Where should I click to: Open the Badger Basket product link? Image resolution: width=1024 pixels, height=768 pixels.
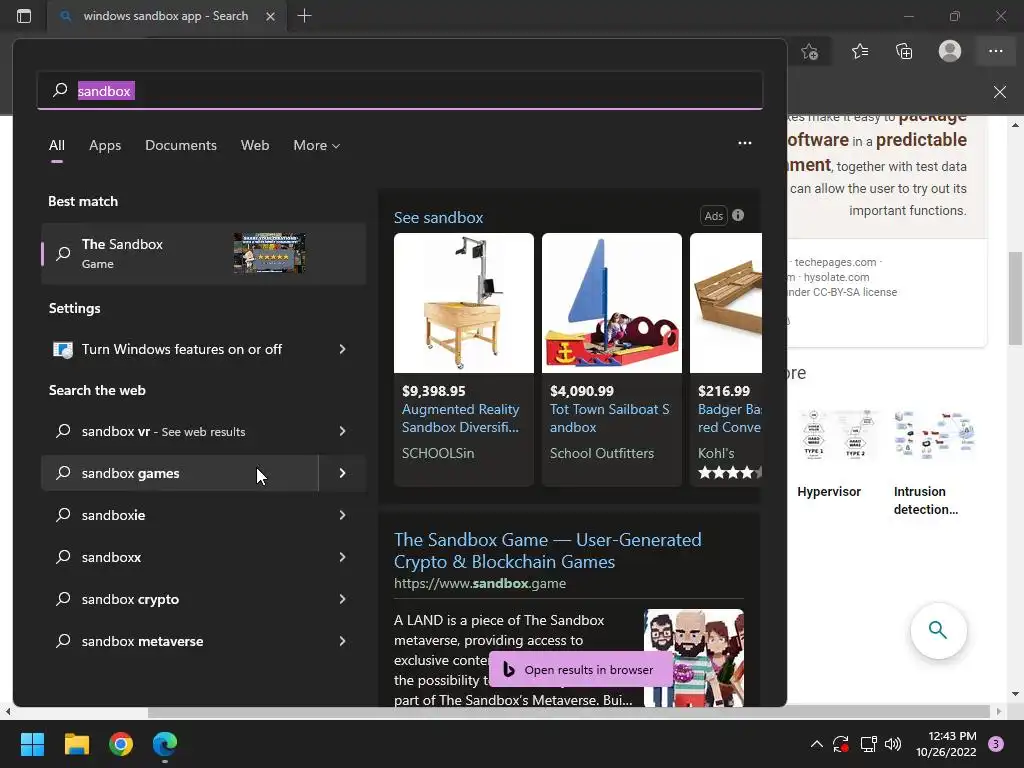tap(729, 418)
